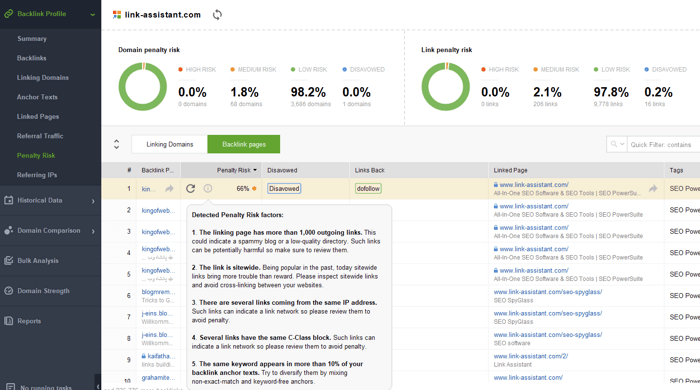Screen dimensions: 700x390
Task: Click the LOW RISK green legend dot, link panel
Action: point(596,69)
